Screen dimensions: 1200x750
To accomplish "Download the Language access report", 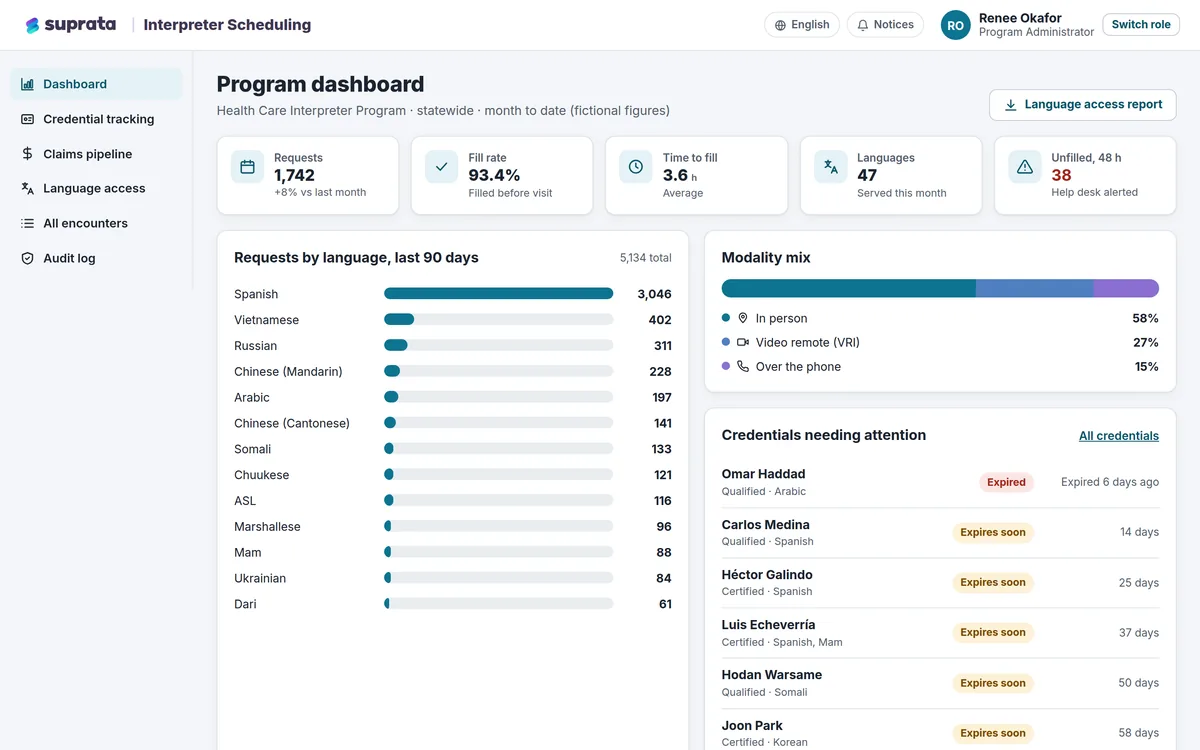I will (x=1083, y=105).
